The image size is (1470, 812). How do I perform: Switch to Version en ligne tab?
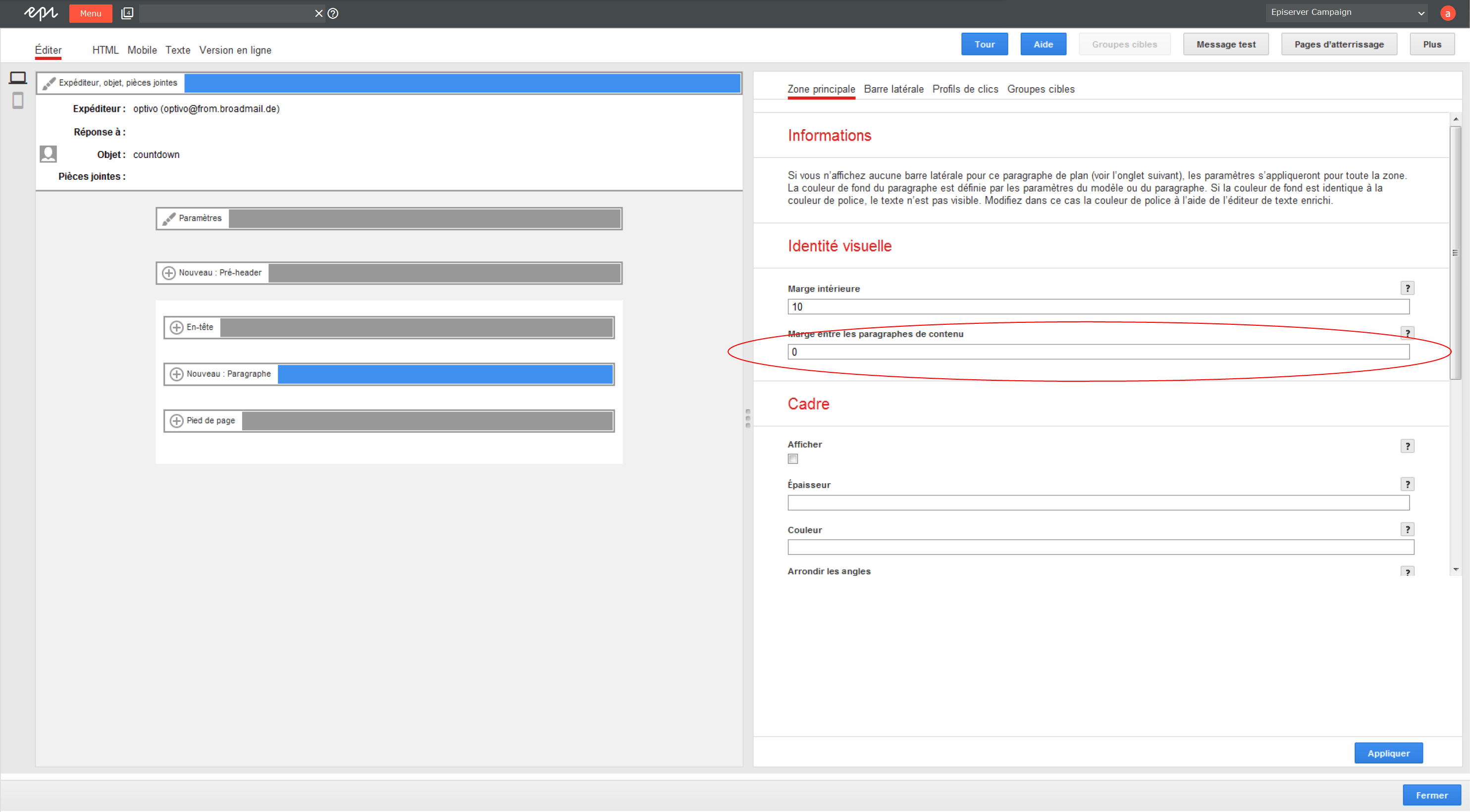(235, 50)
